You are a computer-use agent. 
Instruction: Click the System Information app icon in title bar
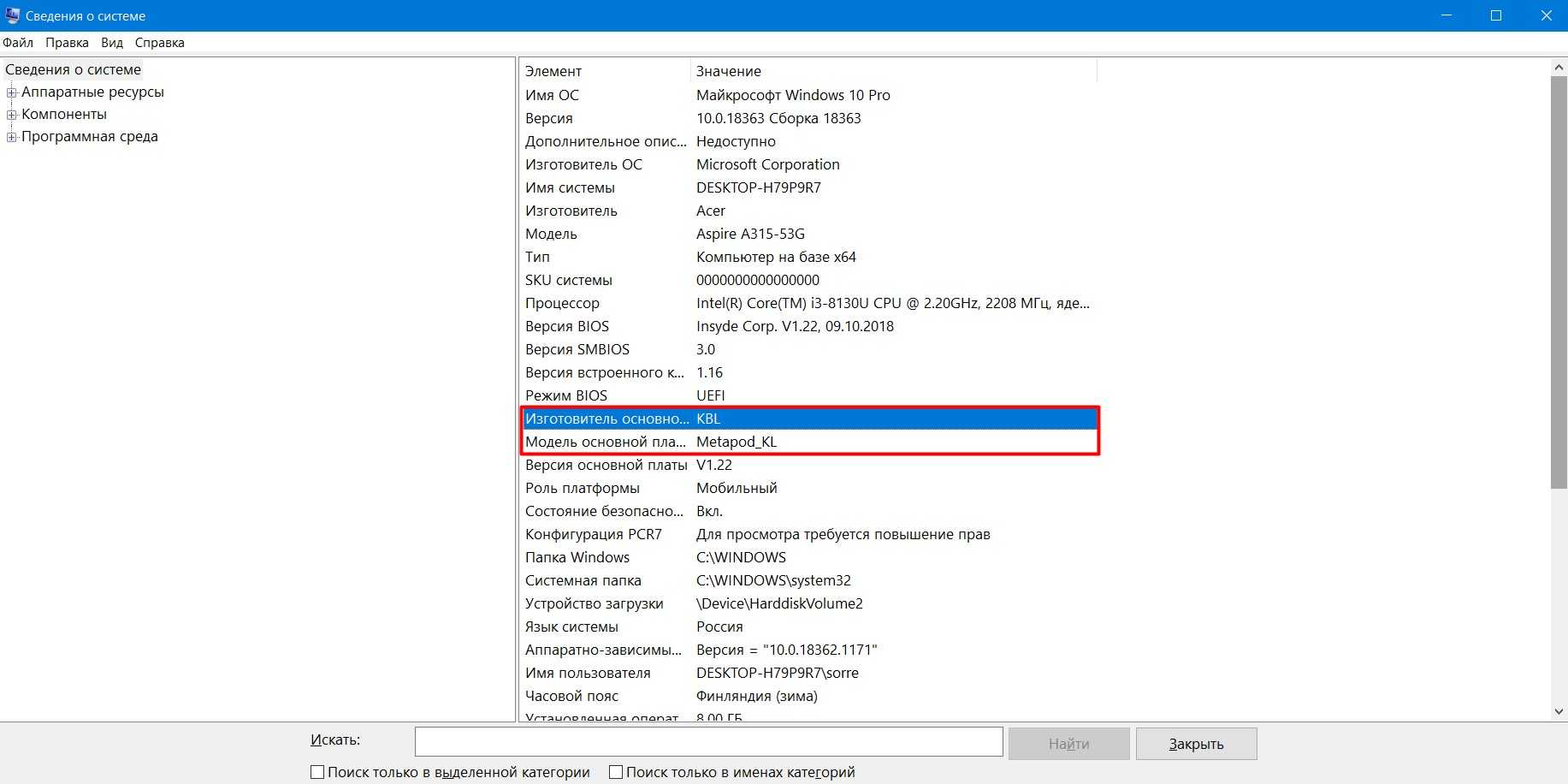[x=12, y=15]
